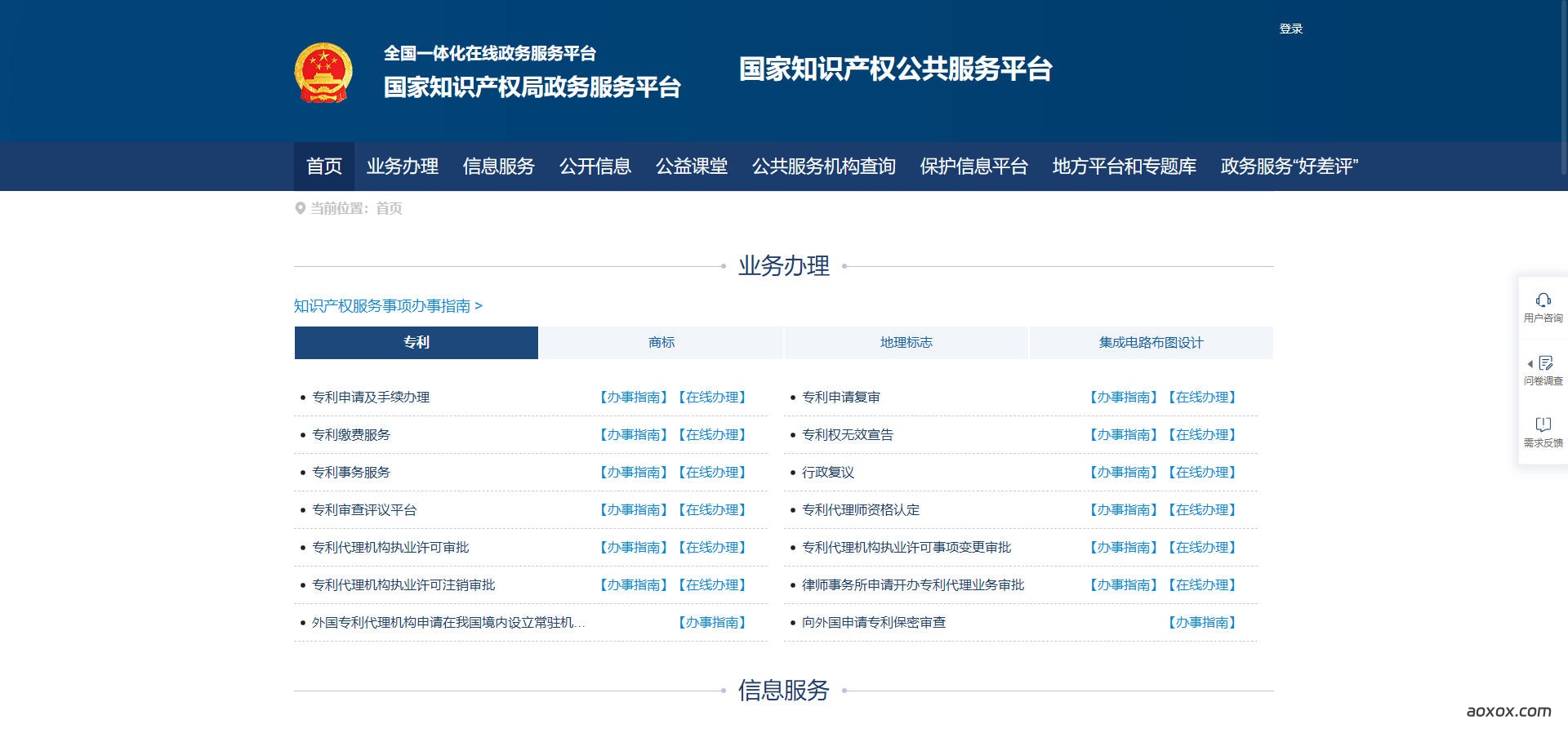This screenshot has width=1568, height=742.
Task: Click the location pin beside 当前位置
Action: pos(299,208)
